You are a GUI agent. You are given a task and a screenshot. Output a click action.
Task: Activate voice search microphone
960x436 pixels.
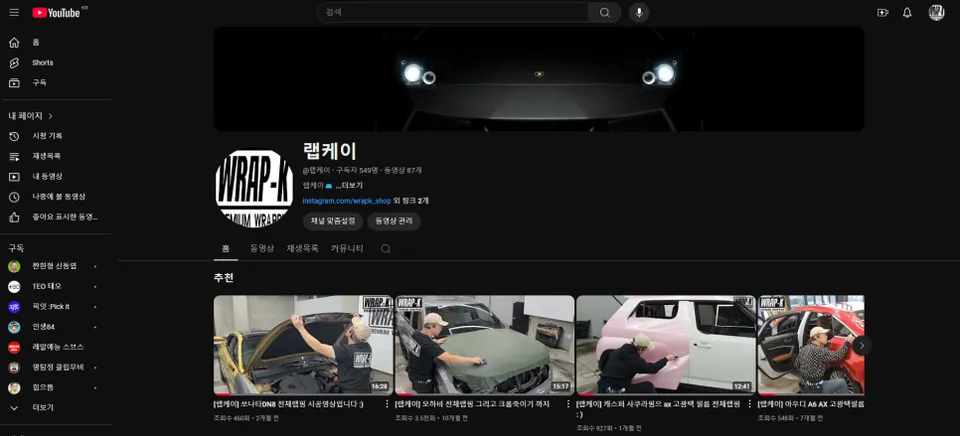pos(639,12)
